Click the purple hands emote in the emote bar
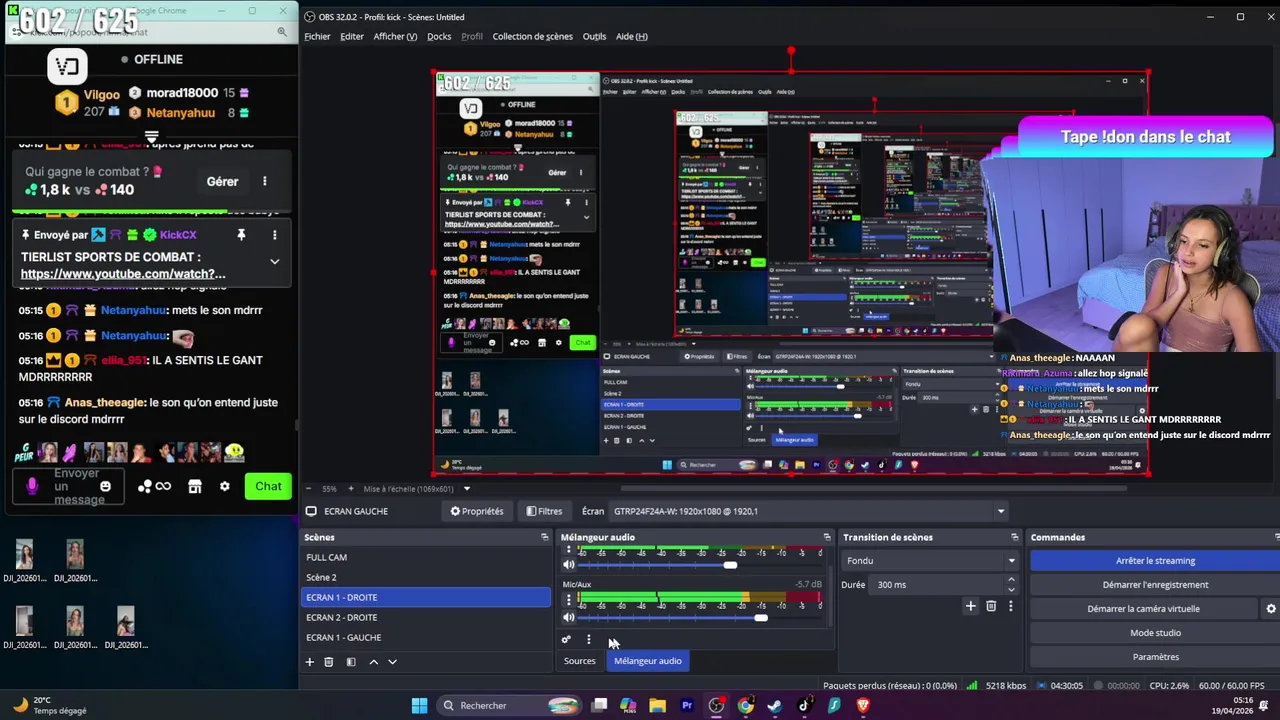1280x720 pixels. pyautogui.click(x=70, y=453)
